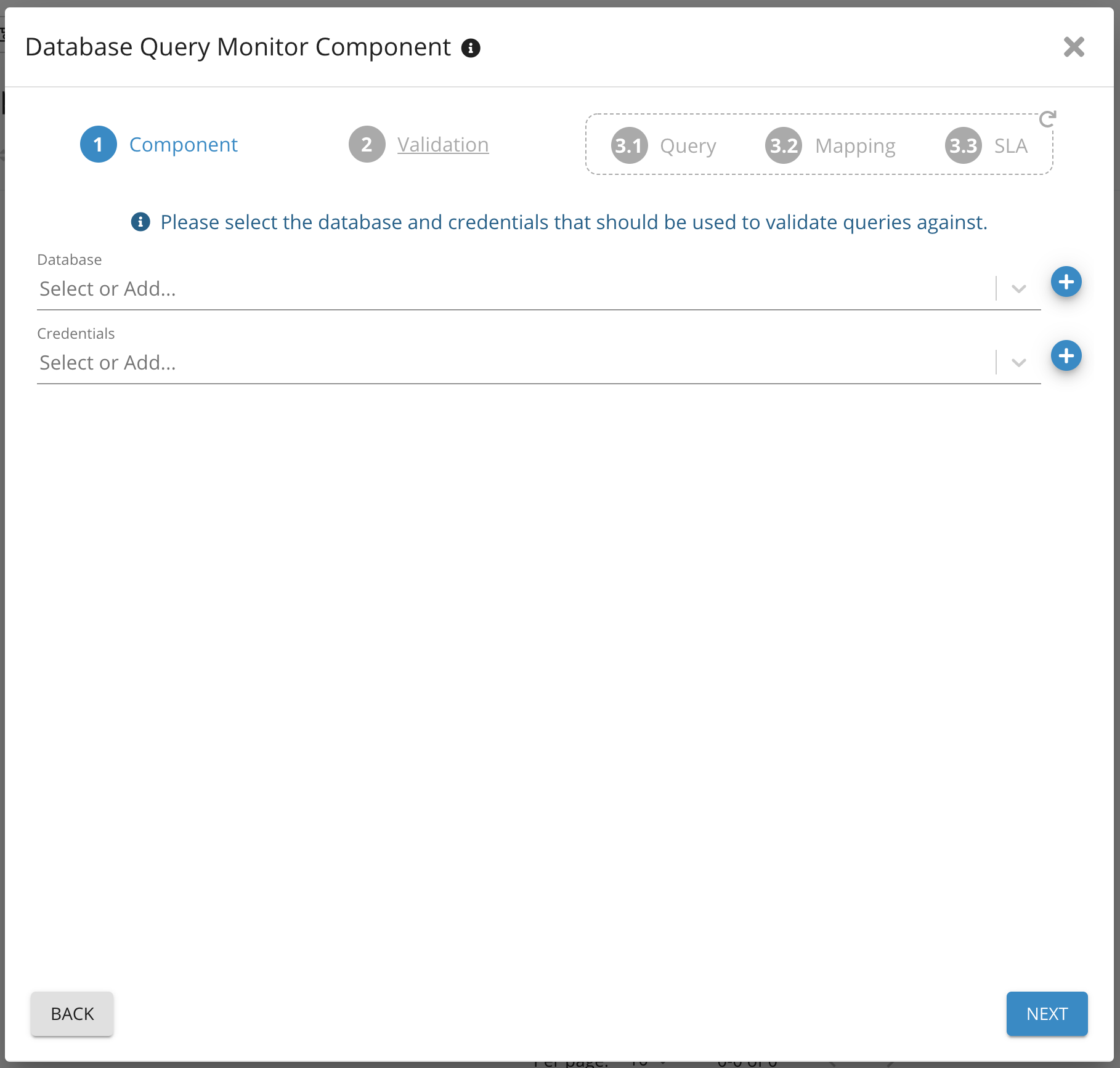Click the info icon beside dialog title
The image size is (1120, 1068).
point(471,48)
